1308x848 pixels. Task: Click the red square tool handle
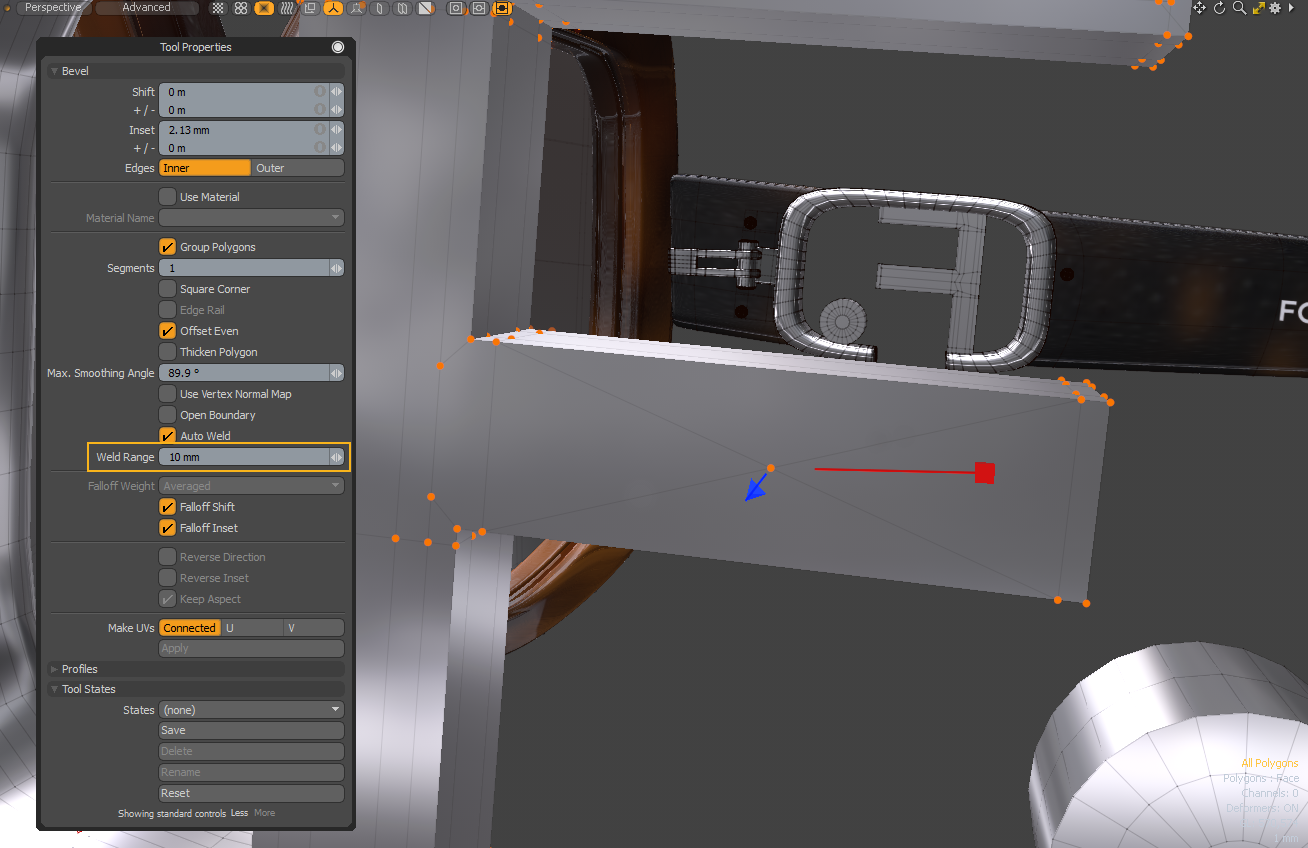pyautogui.click(x=985, y=472)
